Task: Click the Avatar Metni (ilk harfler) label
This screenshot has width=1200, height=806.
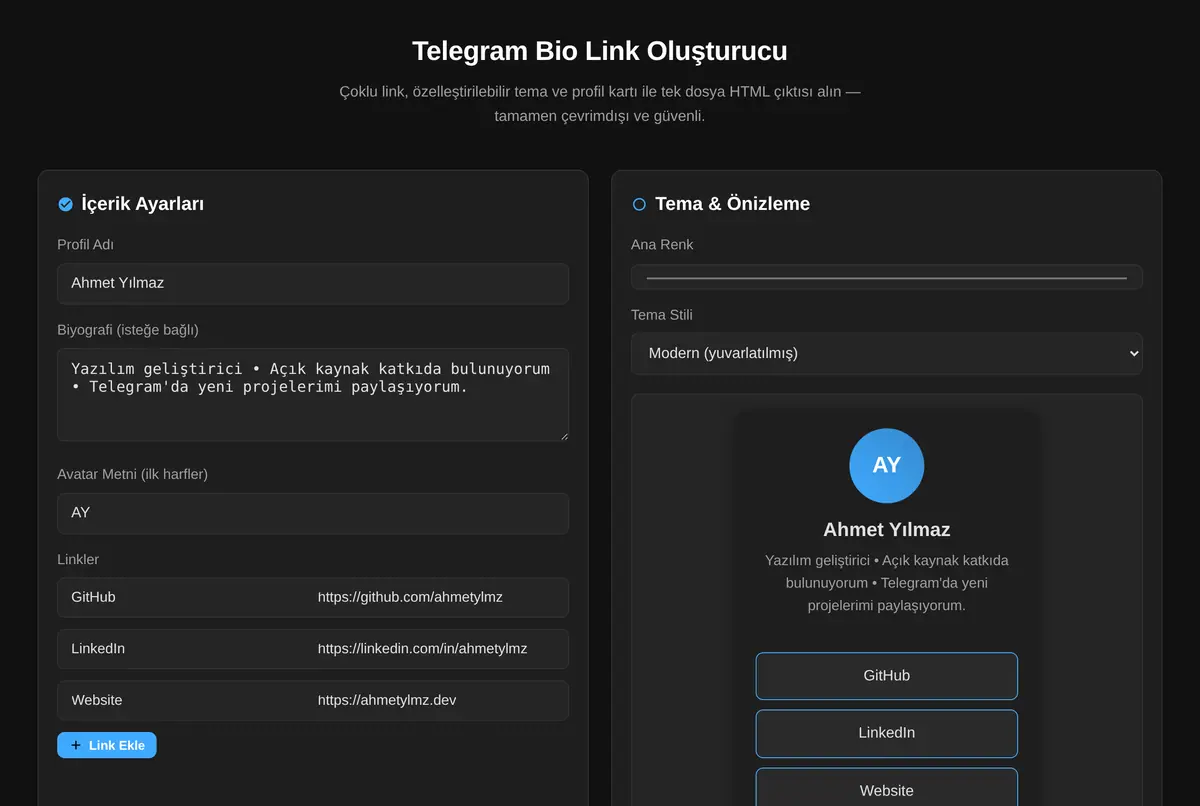Action: pos(132,475)
